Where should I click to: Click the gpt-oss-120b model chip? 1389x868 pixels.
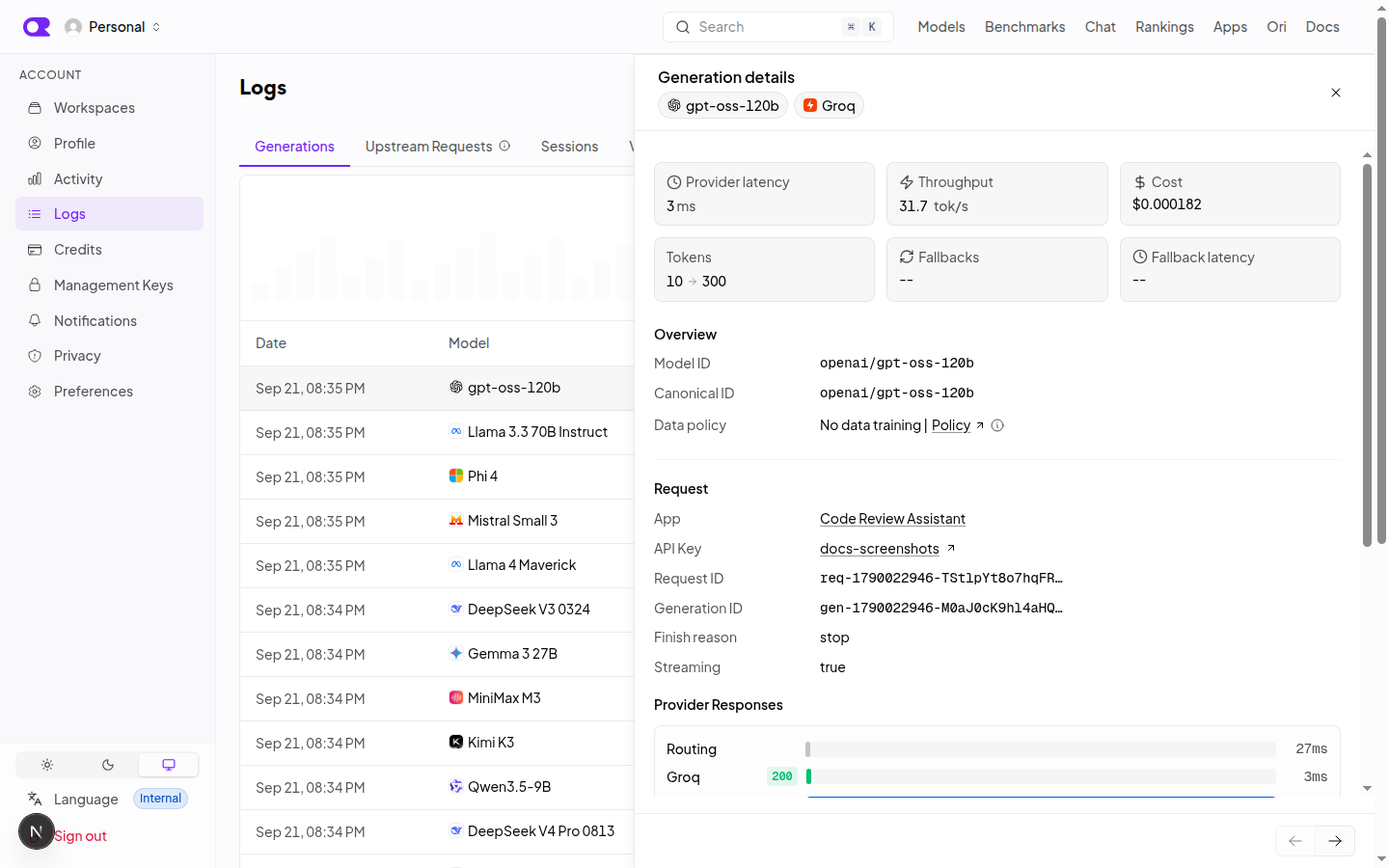(722, 106)
